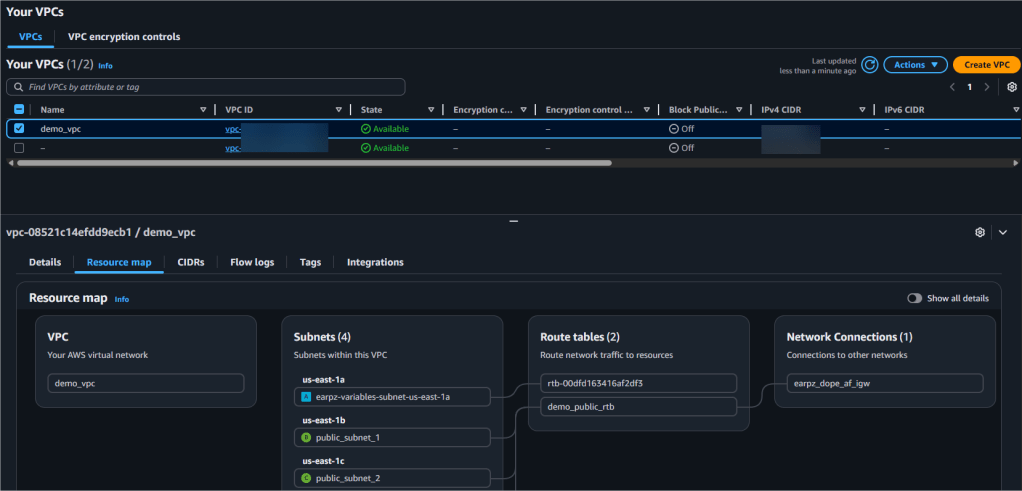This screenshot has height=491, width=1022.
Task: Focus the Find VPCs search field
Action: pyautogui.click(x=206, y=87)
